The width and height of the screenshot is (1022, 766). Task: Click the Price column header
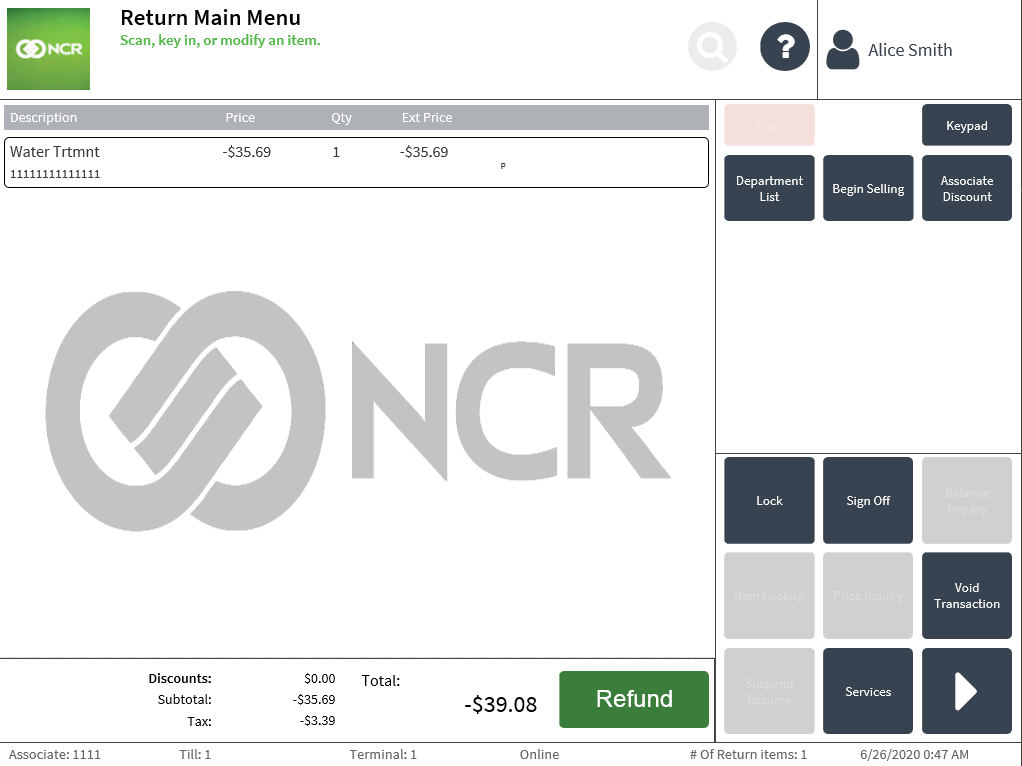[240, 117]
